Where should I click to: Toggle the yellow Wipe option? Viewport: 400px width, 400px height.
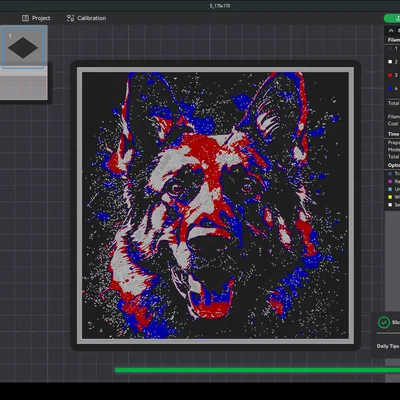coord(390,197)
